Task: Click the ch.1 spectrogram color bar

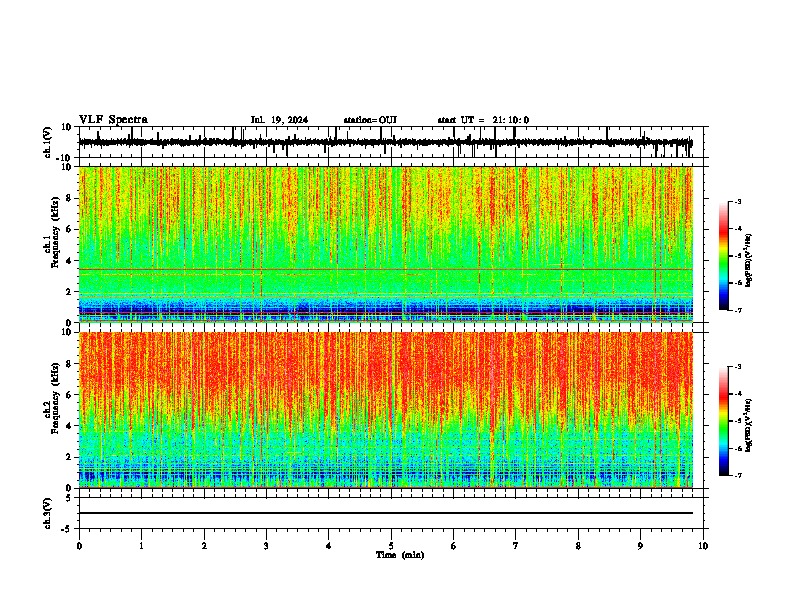Action: pyautogui.click(x=724, y=255)
